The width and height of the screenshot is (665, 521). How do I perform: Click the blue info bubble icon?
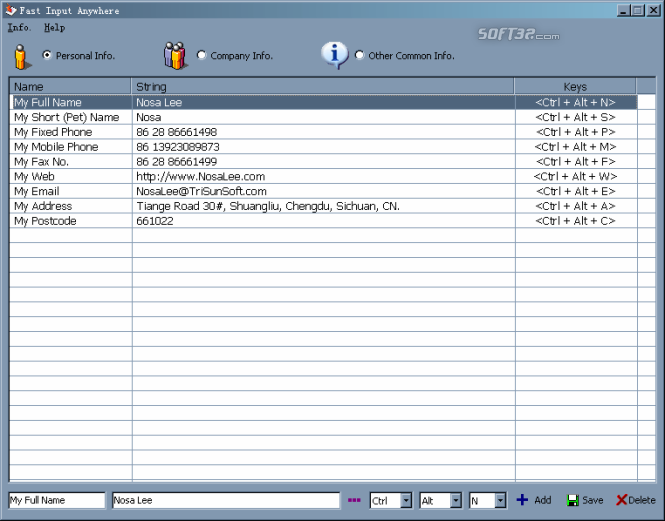click(x=335, y=56)
